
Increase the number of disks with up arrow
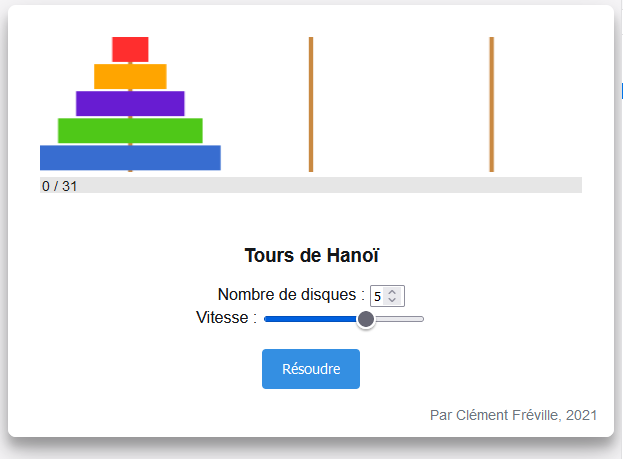tap(392, 292)
